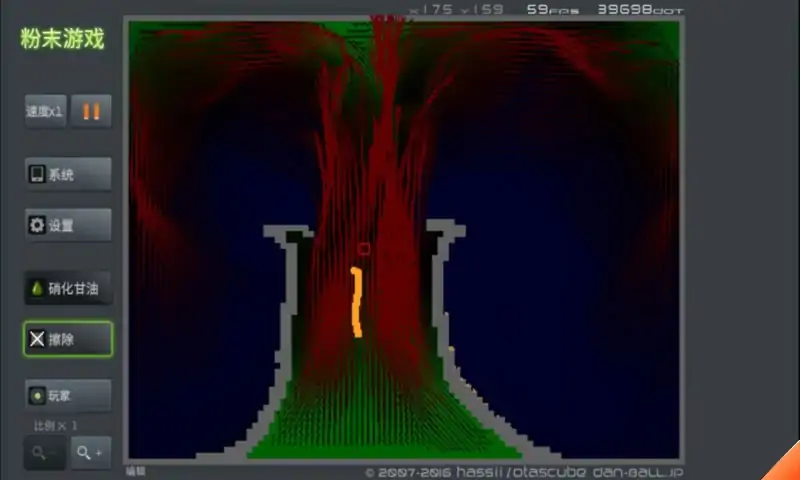Click the orange corner at bottom right
Screen dimensions: 800x480
click(x=785, y=466)
